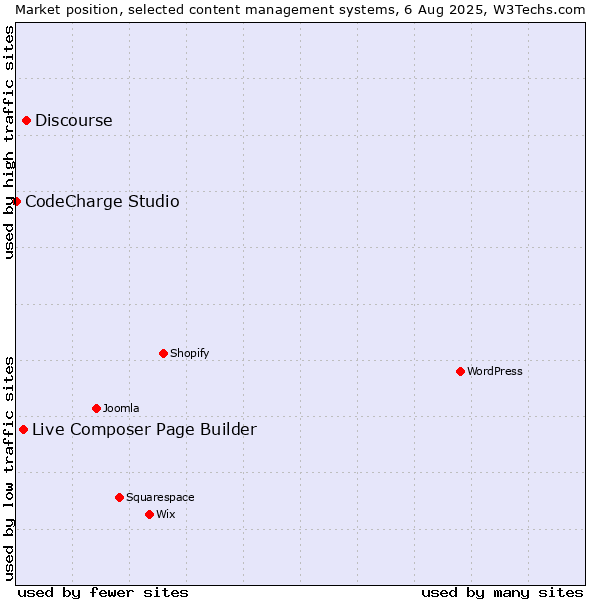The width and height of the screenshot is (600, 600).
Task: Click the red WordPress data point
Action: coord(460,371)
